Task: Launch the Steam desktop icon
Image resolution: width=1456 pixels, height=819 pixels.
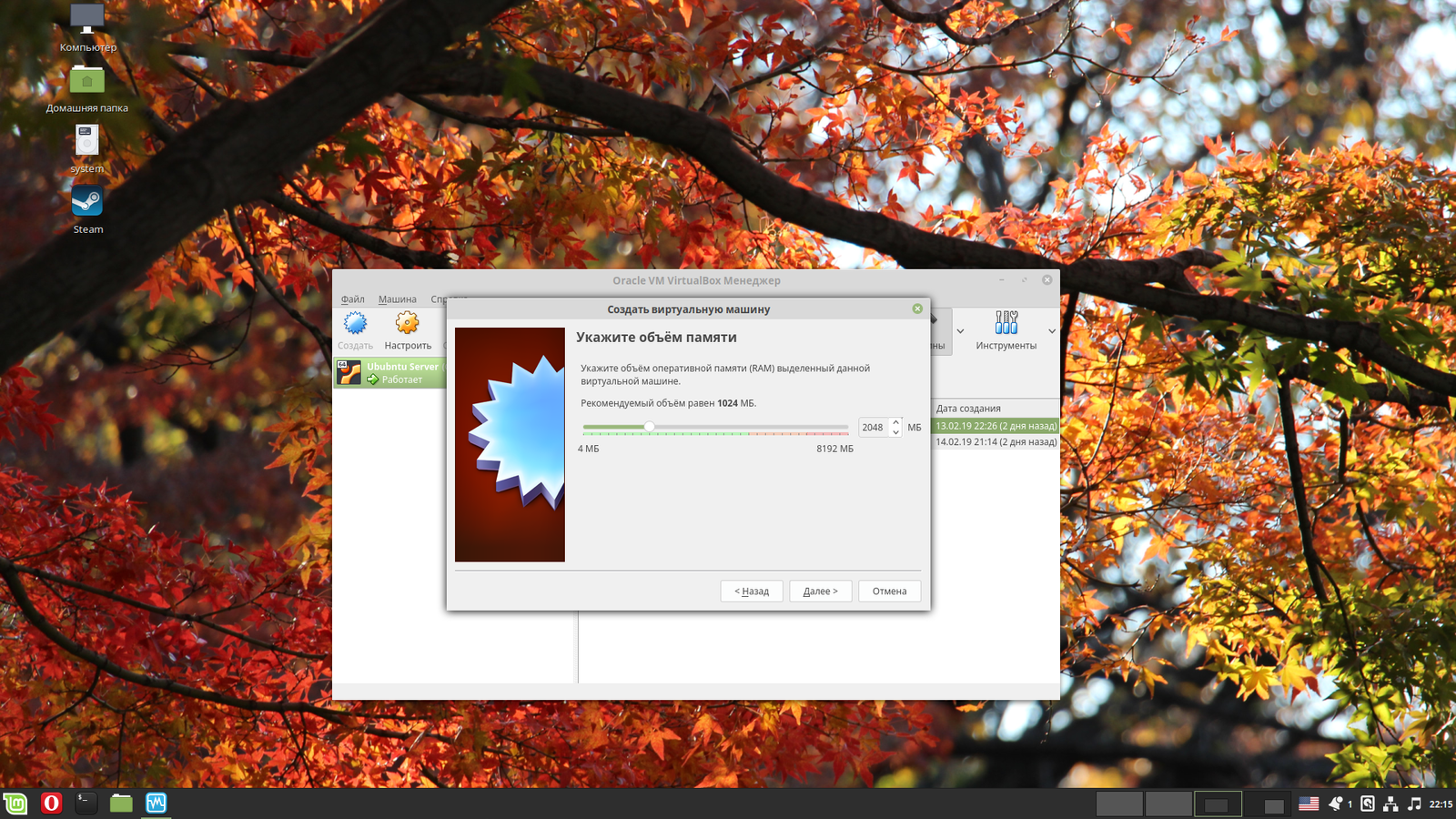Action: [x=87, y=201]
